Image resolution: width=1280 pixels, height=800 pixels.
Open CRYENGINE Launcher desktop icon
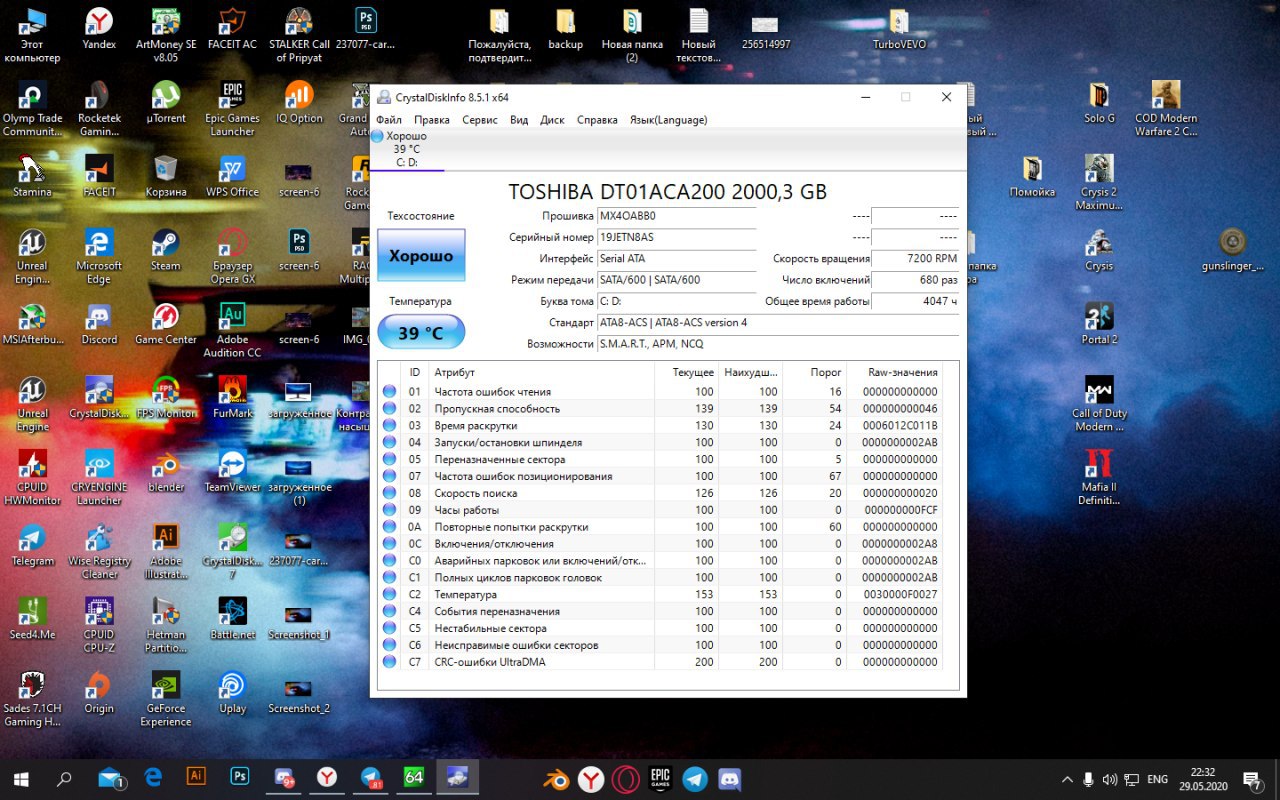99,479
